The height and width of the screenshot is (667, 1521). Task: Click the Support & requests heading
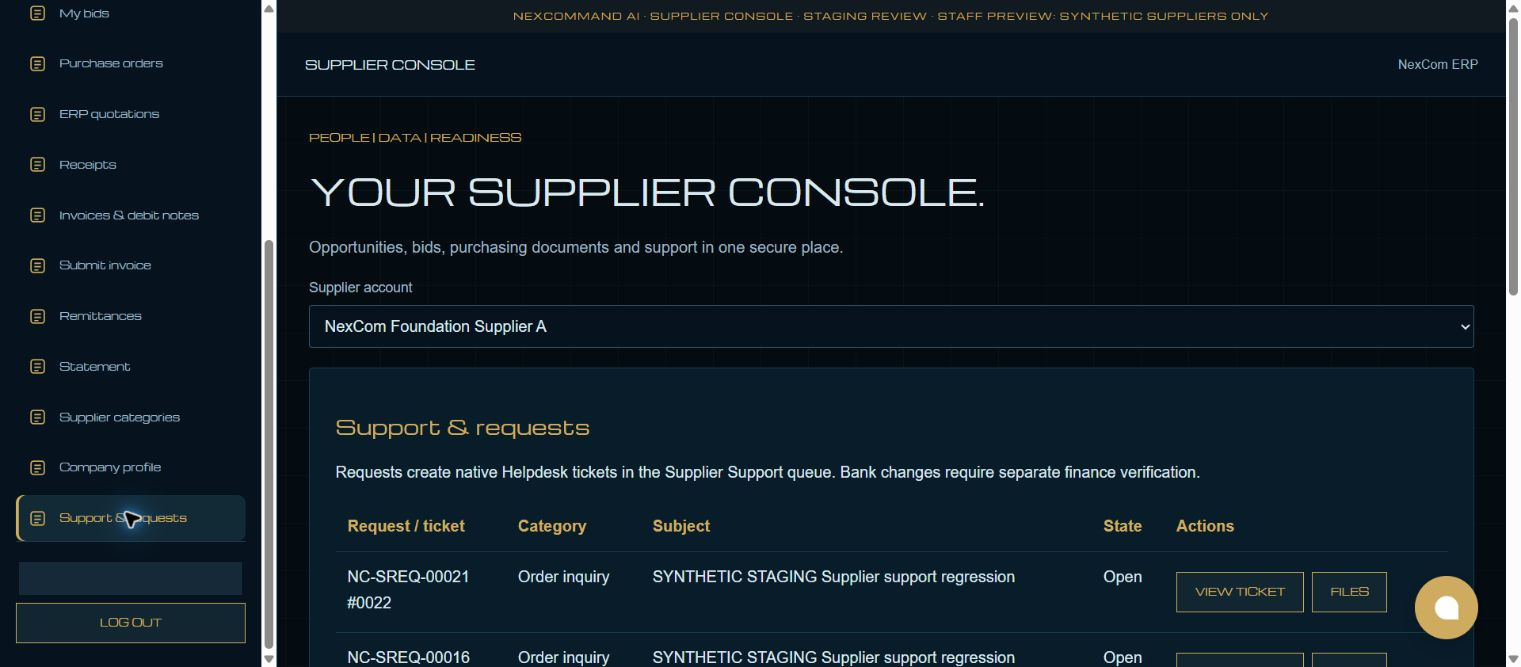(462, 428)
